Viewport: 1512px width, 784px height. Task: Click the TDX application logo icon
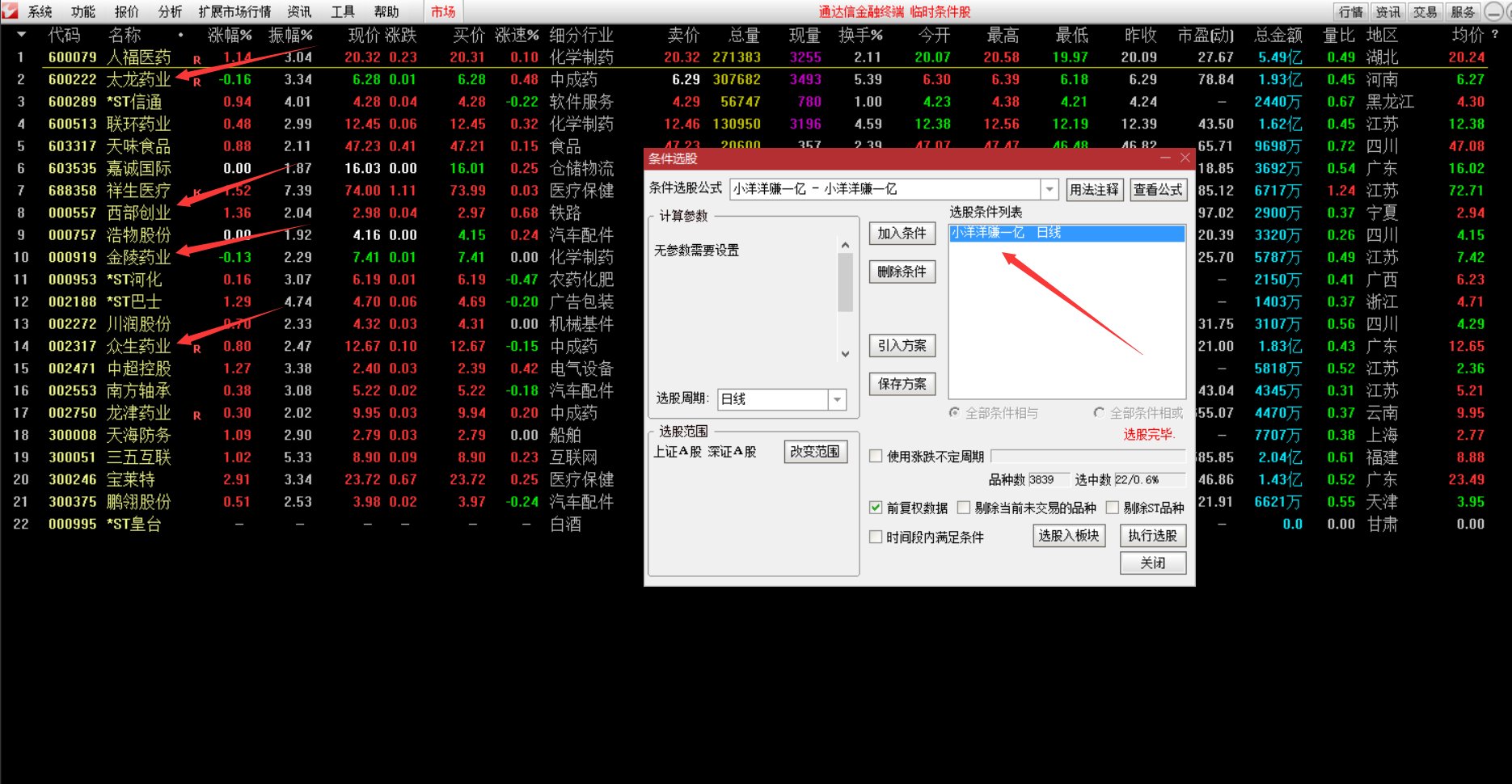[x=10, y=11]
